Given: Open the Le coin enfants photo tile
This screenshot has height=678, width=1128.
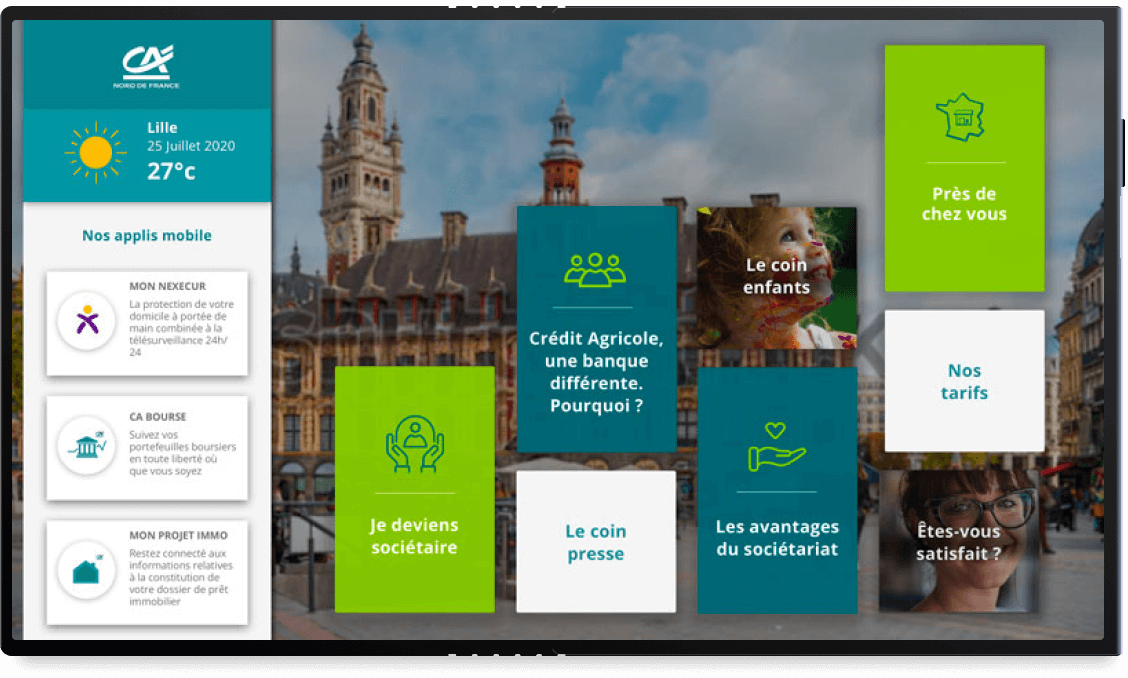Looking at the screenshot, I should (777, 278).
